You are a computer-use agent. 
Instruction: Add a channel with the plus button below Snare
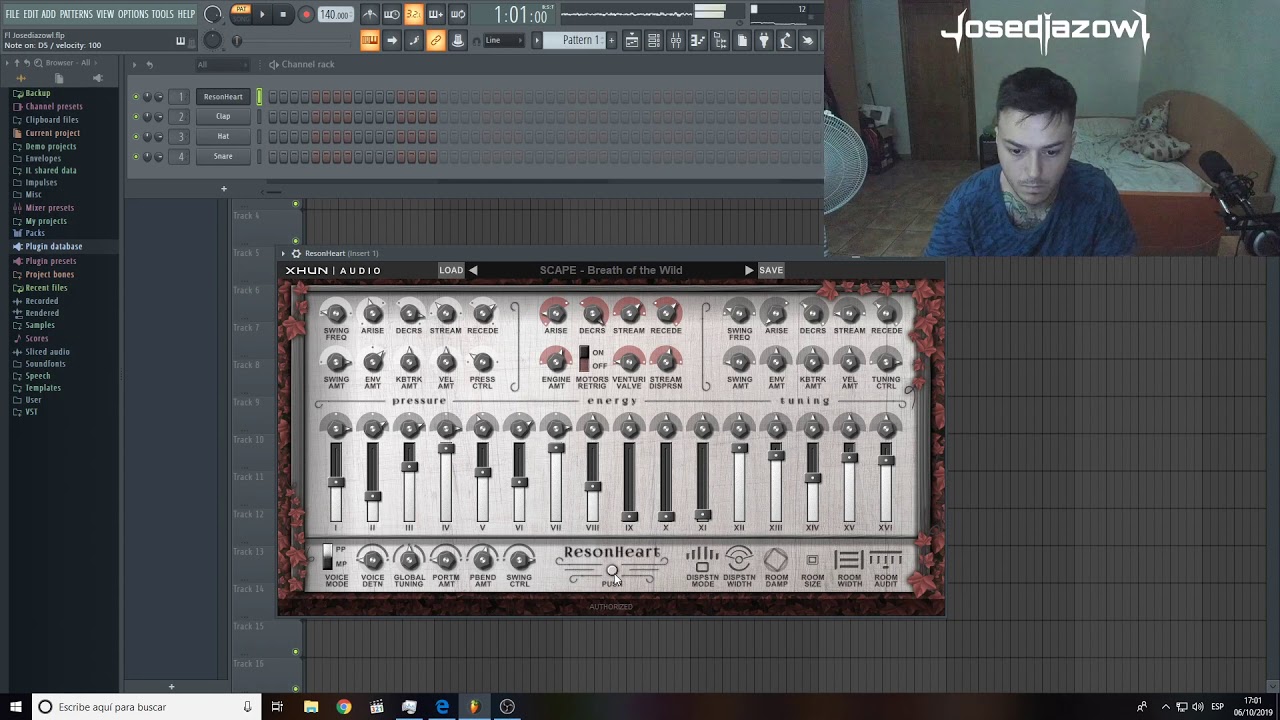tap(224, 188)
